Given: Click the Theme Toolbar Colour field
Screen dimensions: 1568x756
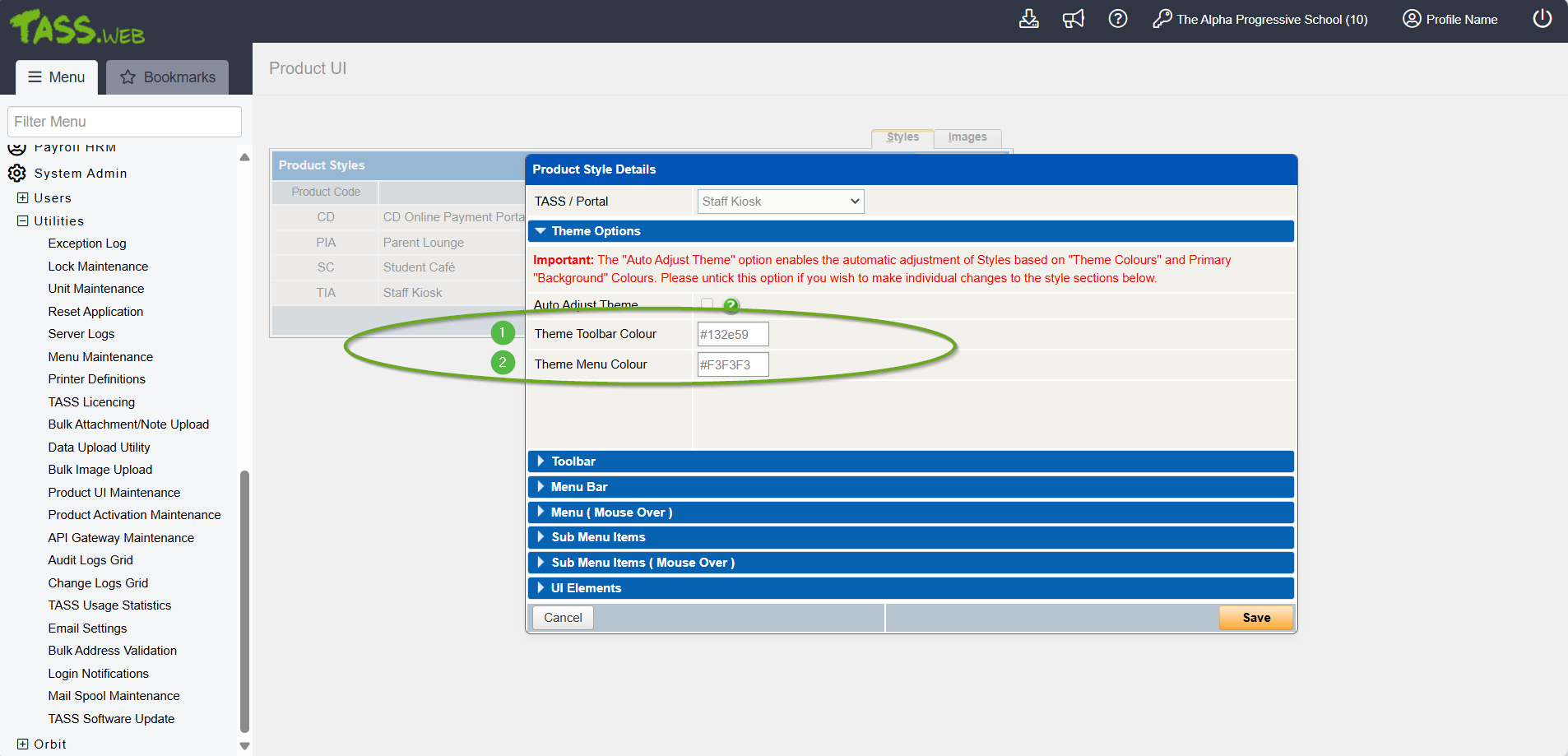Looking at the screenshot, I should tap(732, 335).
